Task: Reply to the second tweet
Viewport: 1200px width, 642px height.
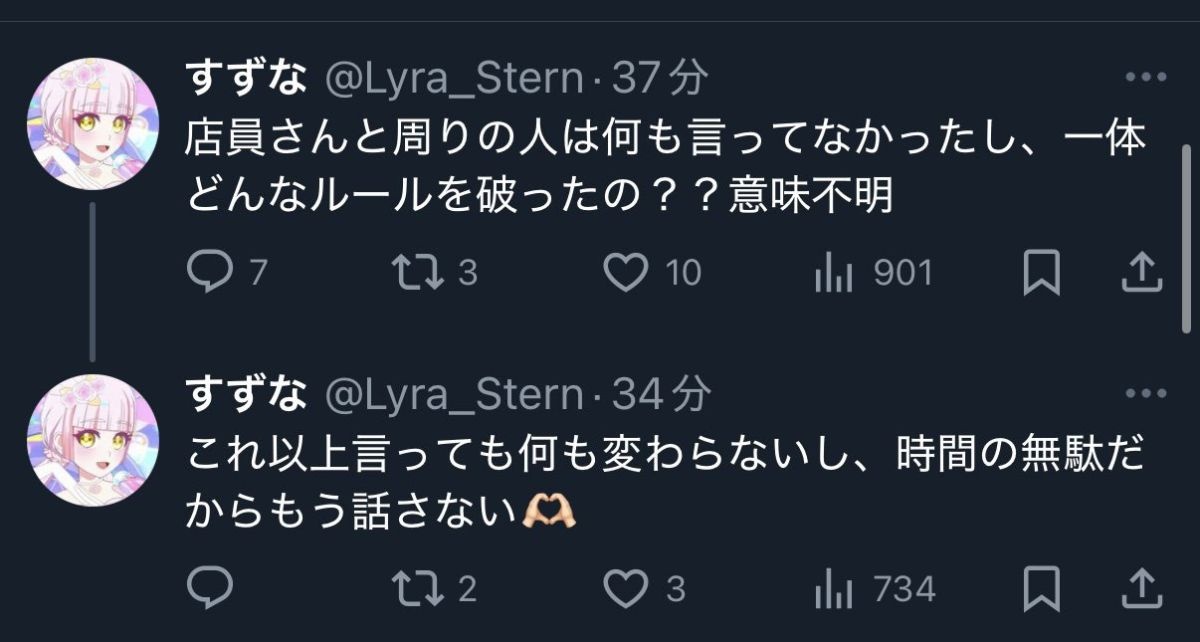Action: point(210,589)
